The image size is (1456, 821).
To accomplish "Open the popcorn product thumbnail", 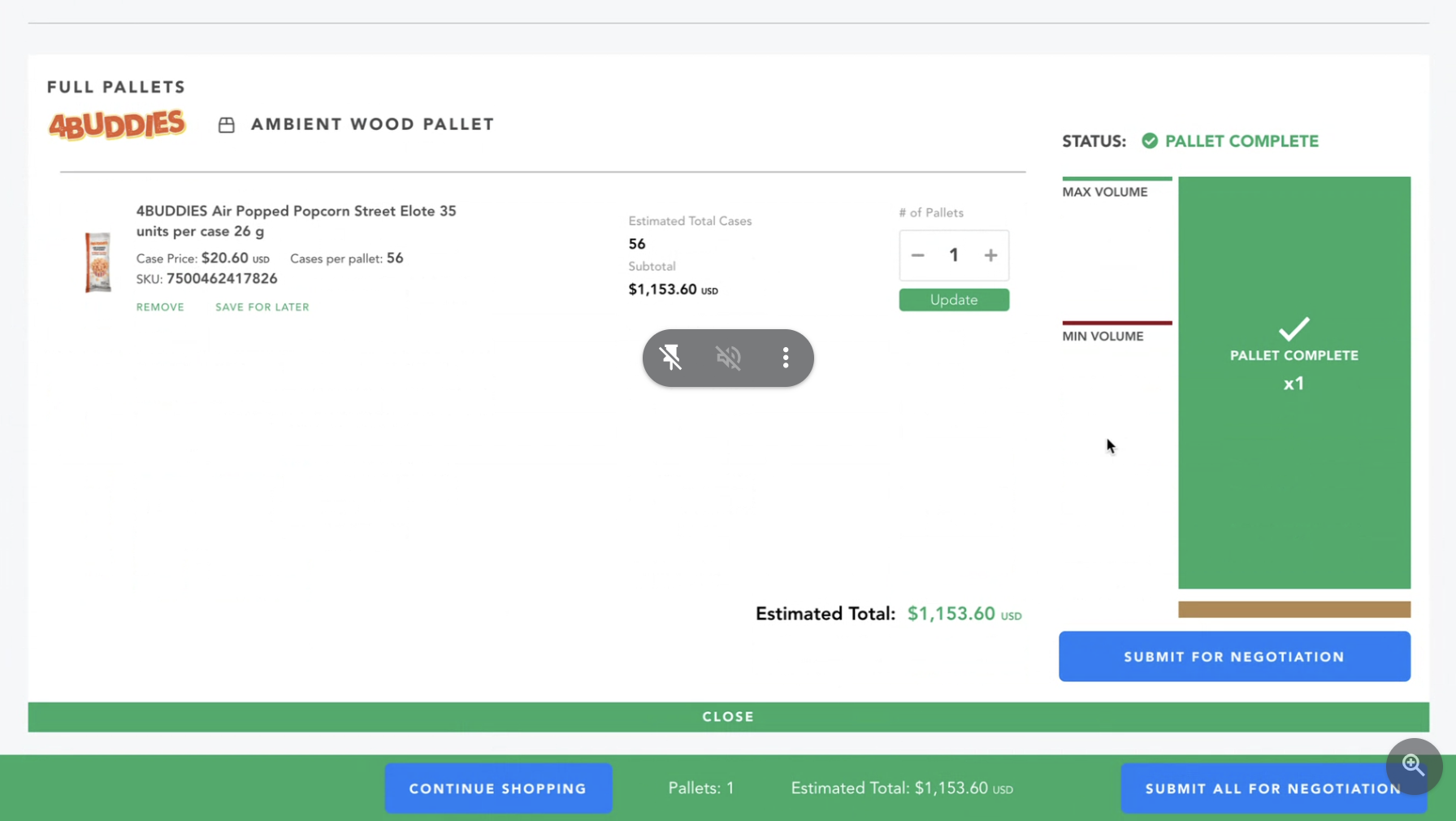I will tap(97, 262).
